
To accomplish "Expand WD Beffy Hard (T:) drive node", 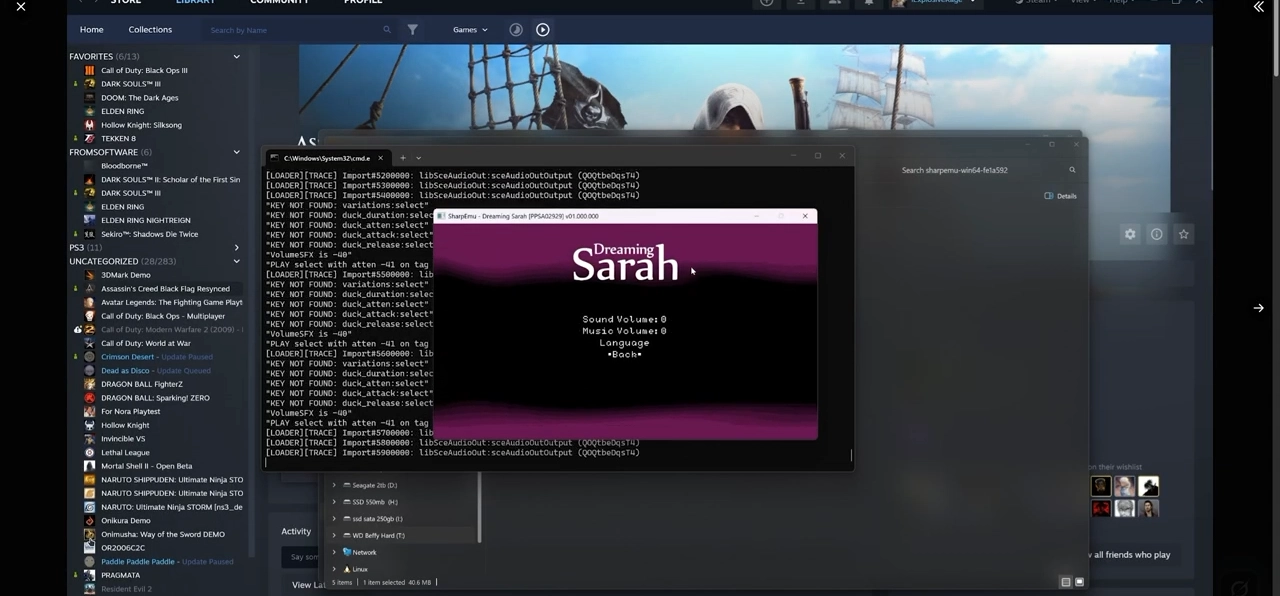I will pos(334,536).
